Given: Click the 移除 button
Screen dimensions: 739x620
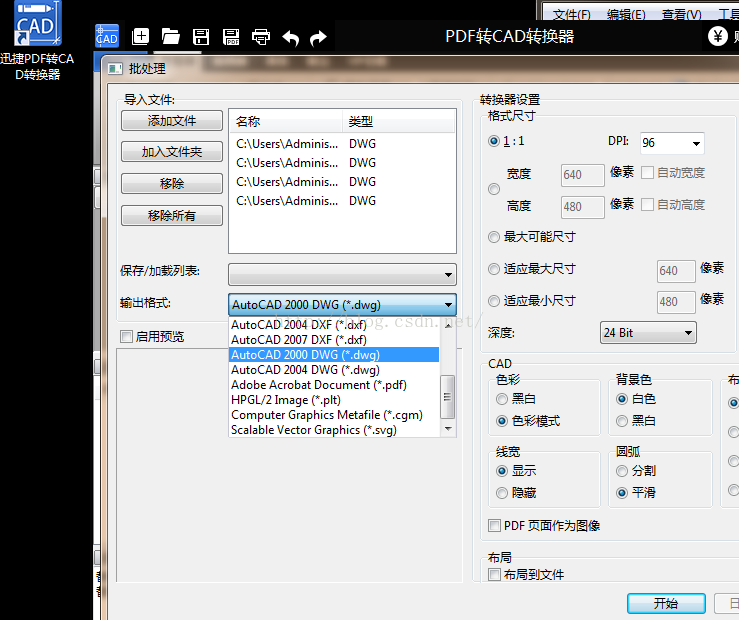Looking at the screenshot, I should coord(172,183).
